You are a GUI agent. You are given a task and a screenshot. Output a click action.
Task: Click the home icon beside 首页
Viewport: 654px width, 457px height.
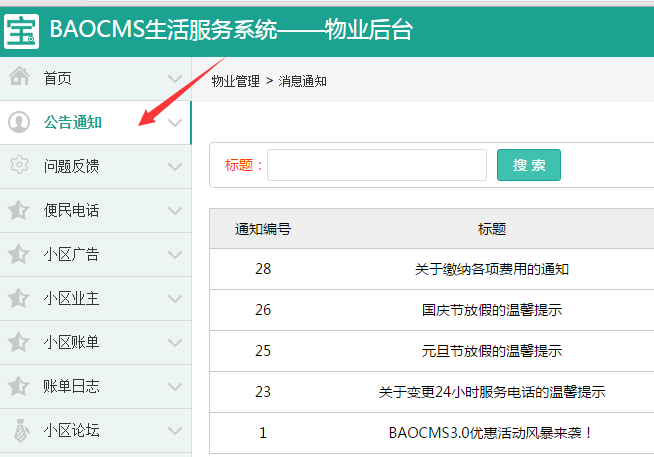coord(20,76)
